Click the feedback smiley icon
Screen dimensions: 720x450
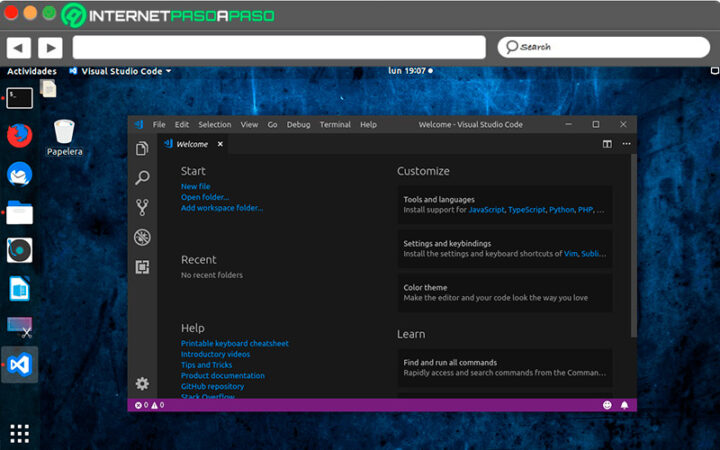(x=607, y=405)
